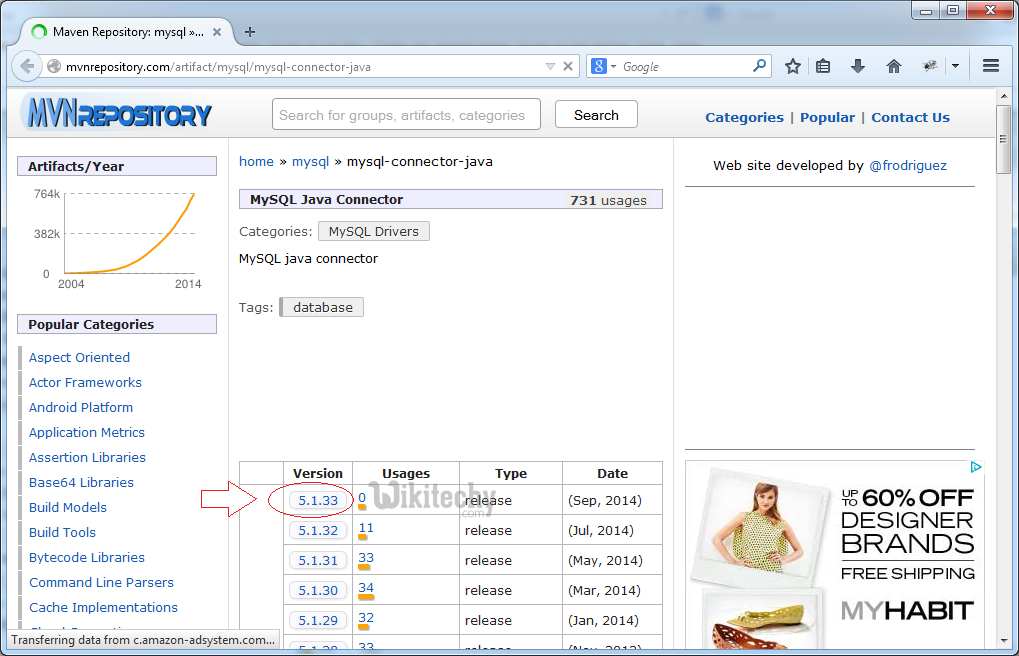The image size is (1019, 656).
Task: Click the page vertical scrollbar thumb
Action: point(1004,138)
